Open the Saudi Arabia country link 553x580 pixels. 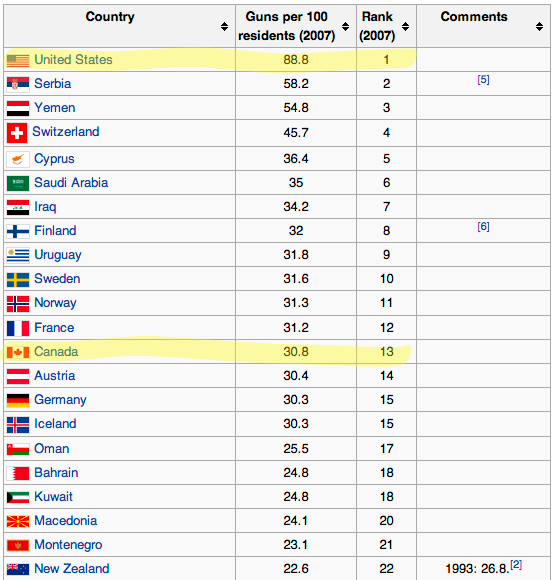click(x=71, y=183)
